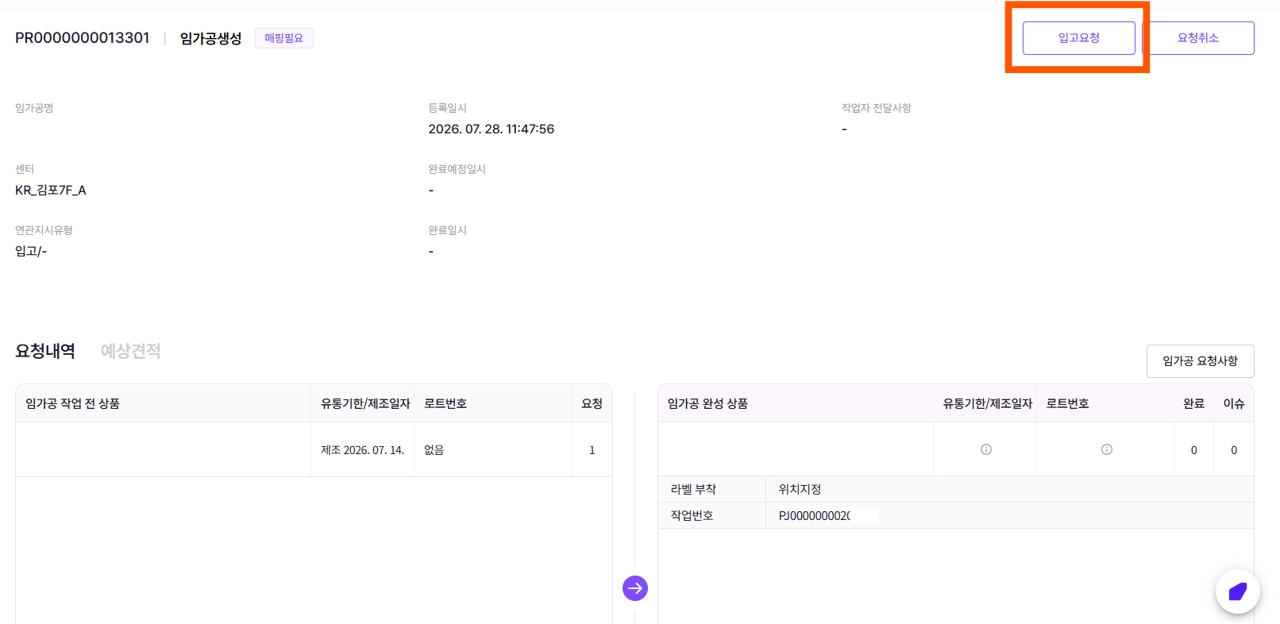Image resolution: width=1280 pixels, height=624 pixels.
Task: Click center value KR_김포7F_A
Action: (51, 190)
